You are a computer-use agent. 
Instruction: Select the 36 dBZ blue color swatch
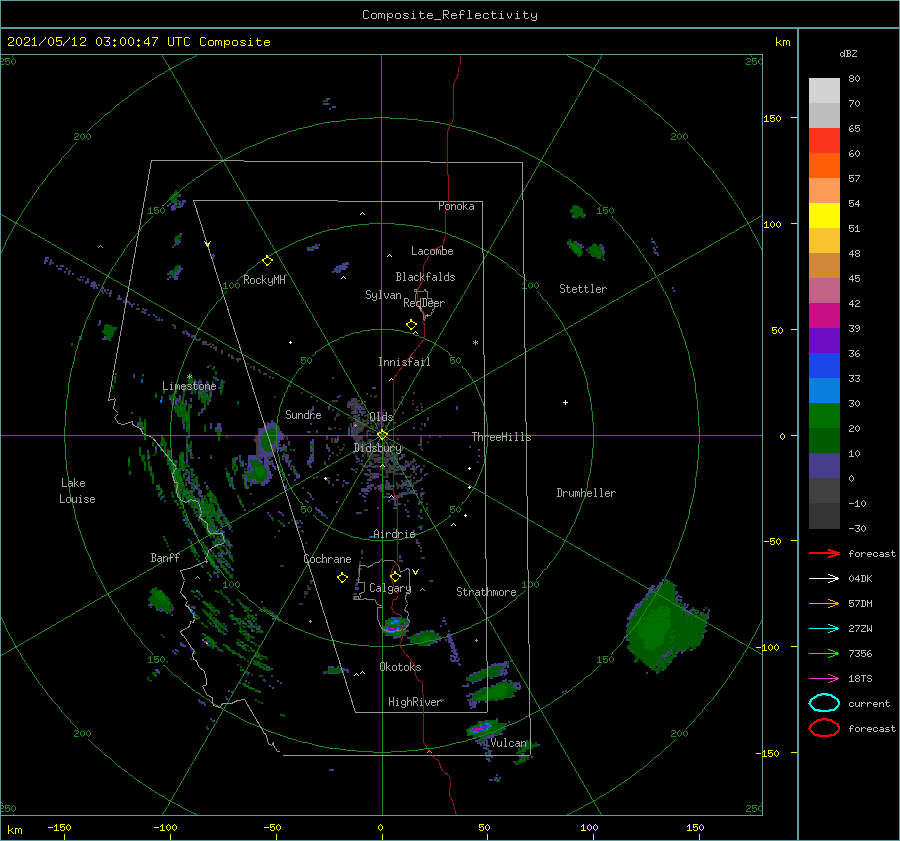click(824, 365)
